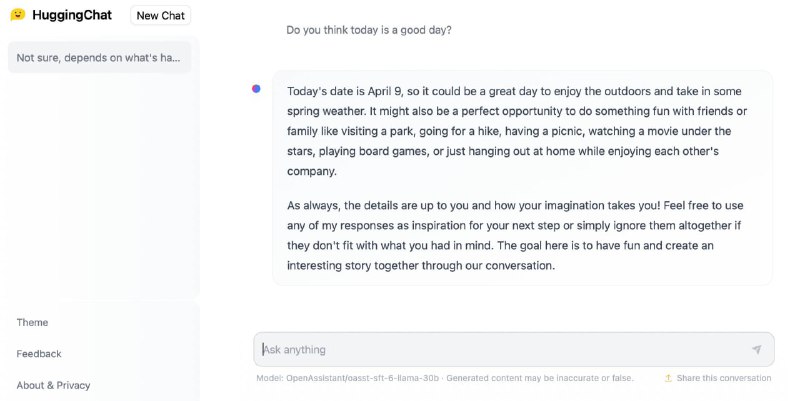The width and height of the screenshot is (800, 401).
Task: Open About & Privacy page
Action: click(x=53, y=385)
